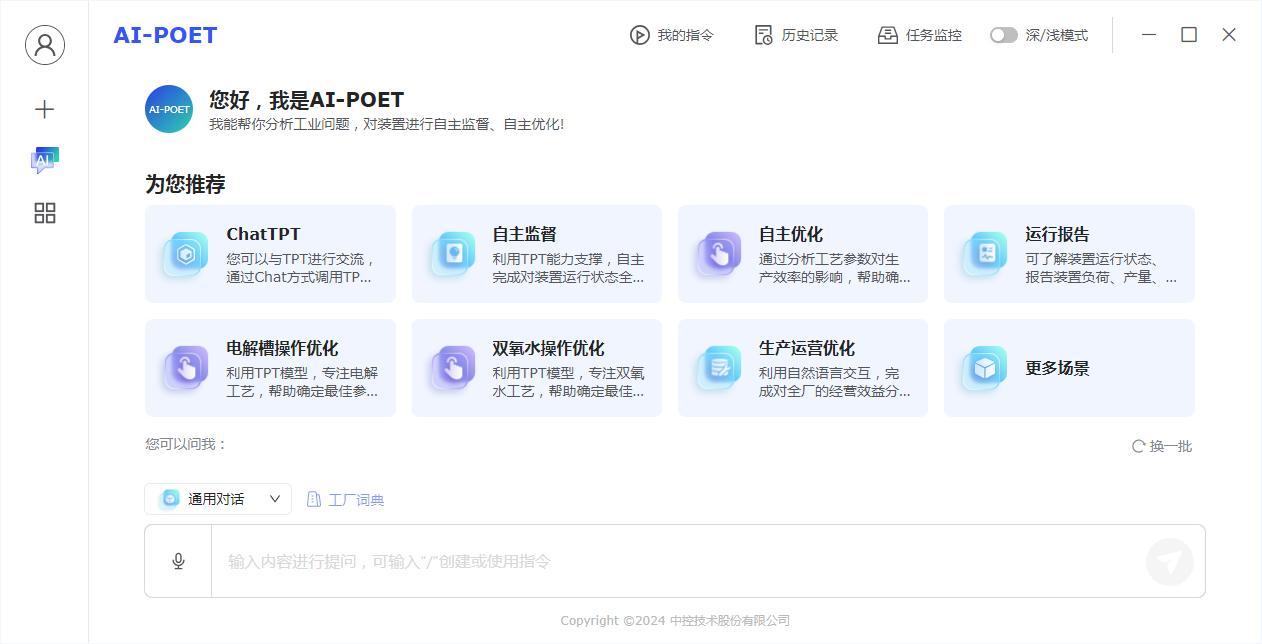Click the 换一批 refresh icon
1262x644 pixels.
[1138, 446]
